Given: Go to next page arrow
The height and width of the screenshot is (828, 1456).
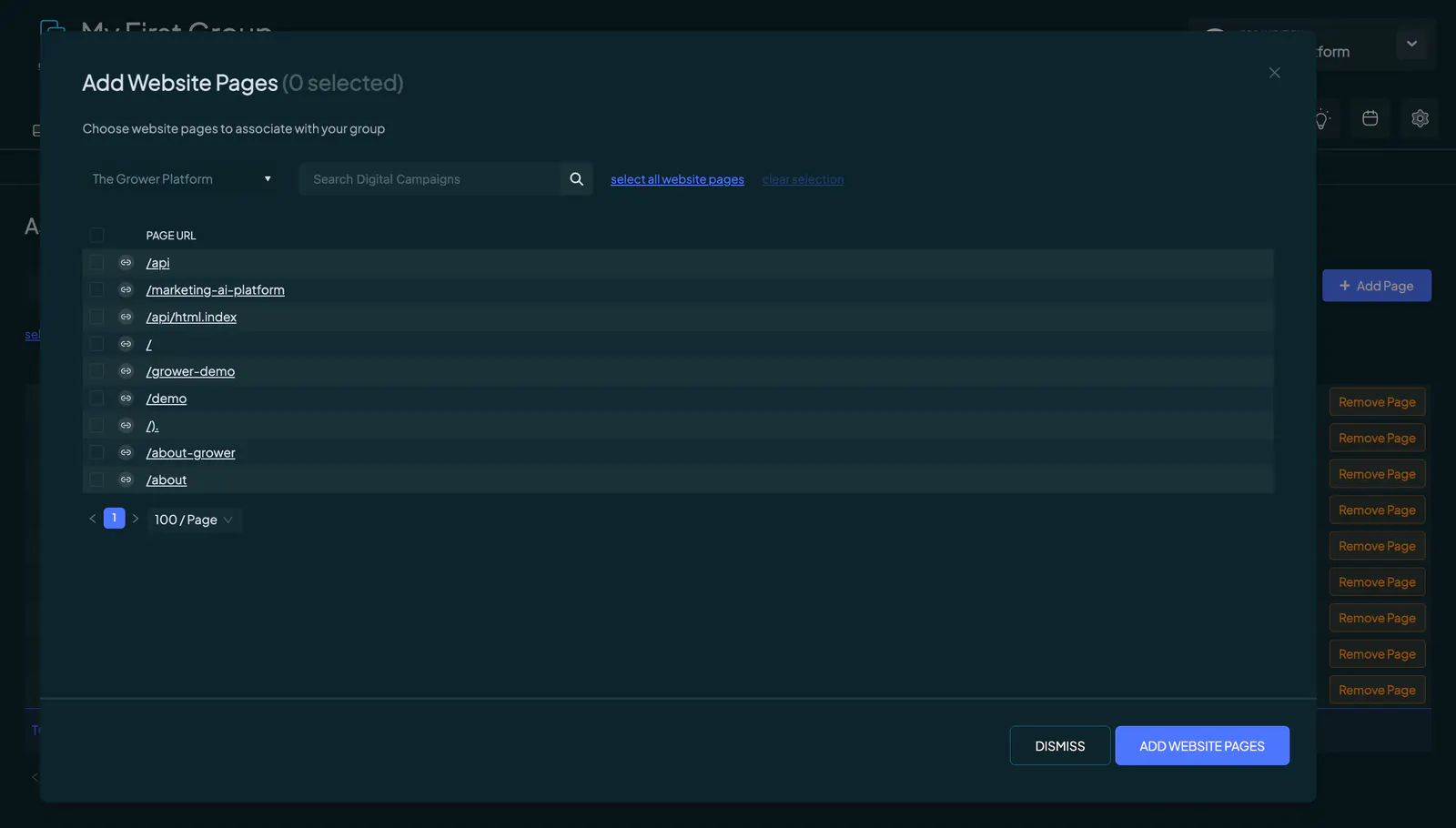Looking at the screenshot, I should [136, 519].
